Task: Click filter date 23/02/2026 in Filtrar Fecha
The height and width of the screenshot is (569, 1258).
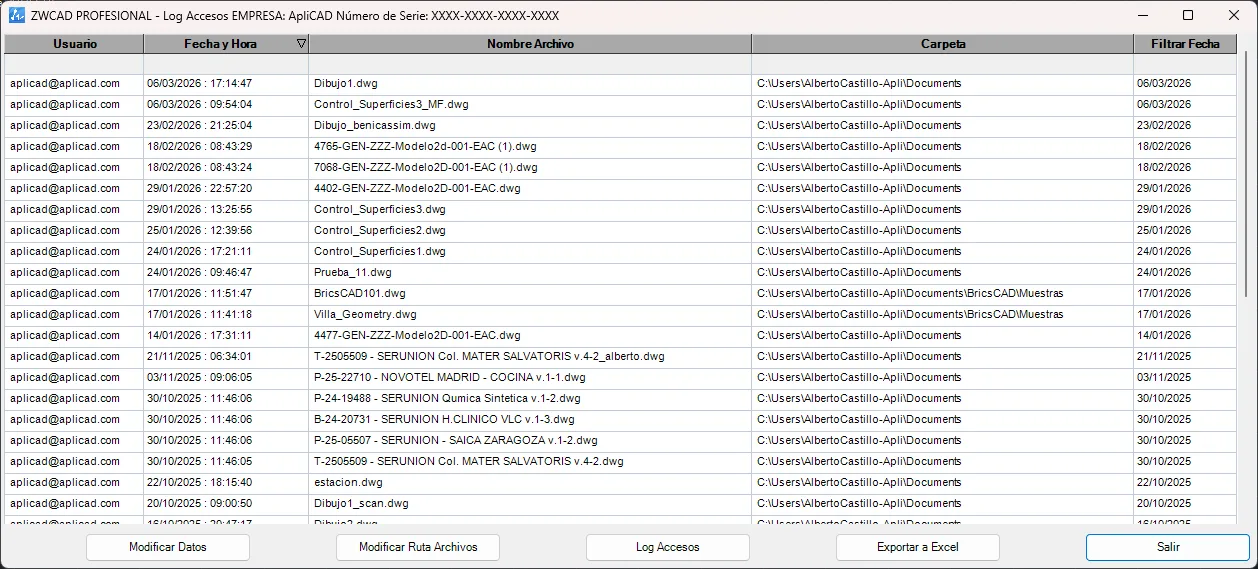Action: point(1164,125)
